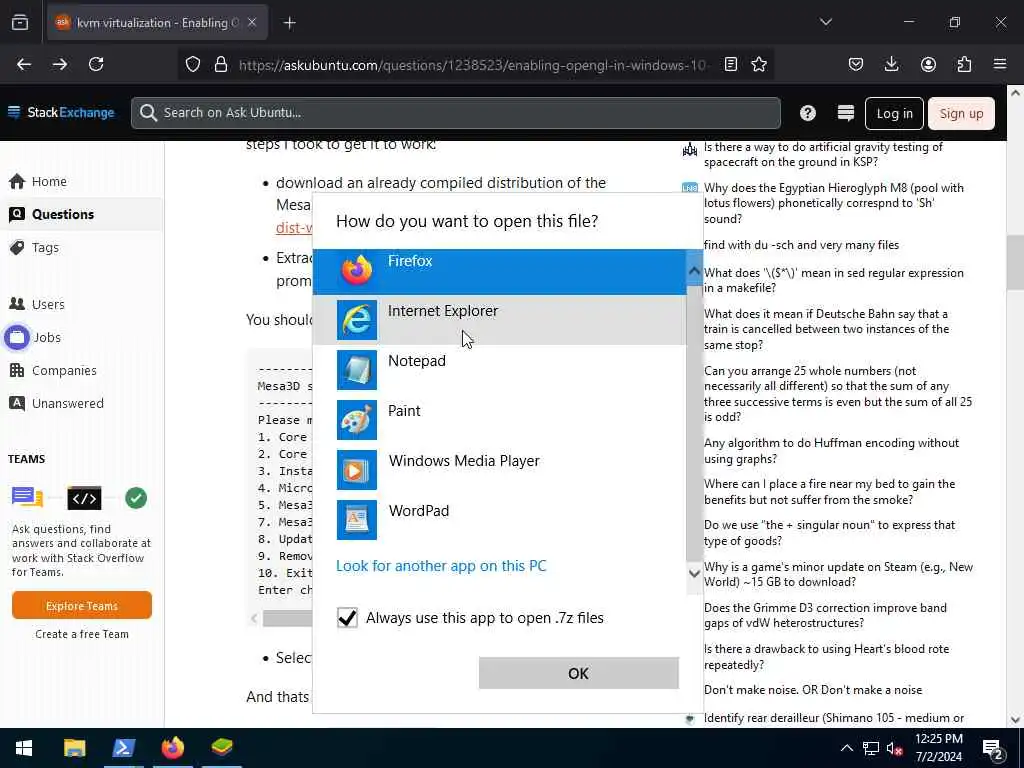This screenshot has height=768, width=1024.
Task: Open the Firefox hamburger menu
Action: [x=1000, y=64]
